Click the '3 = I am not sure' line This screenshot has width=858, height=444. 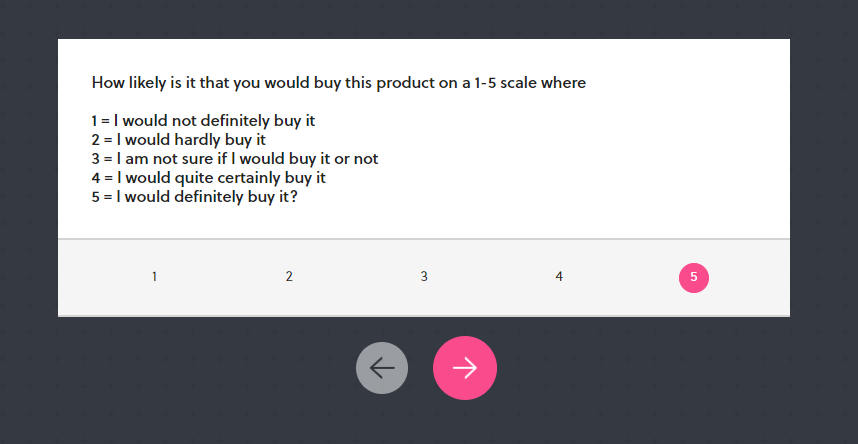tap(235, 159)
